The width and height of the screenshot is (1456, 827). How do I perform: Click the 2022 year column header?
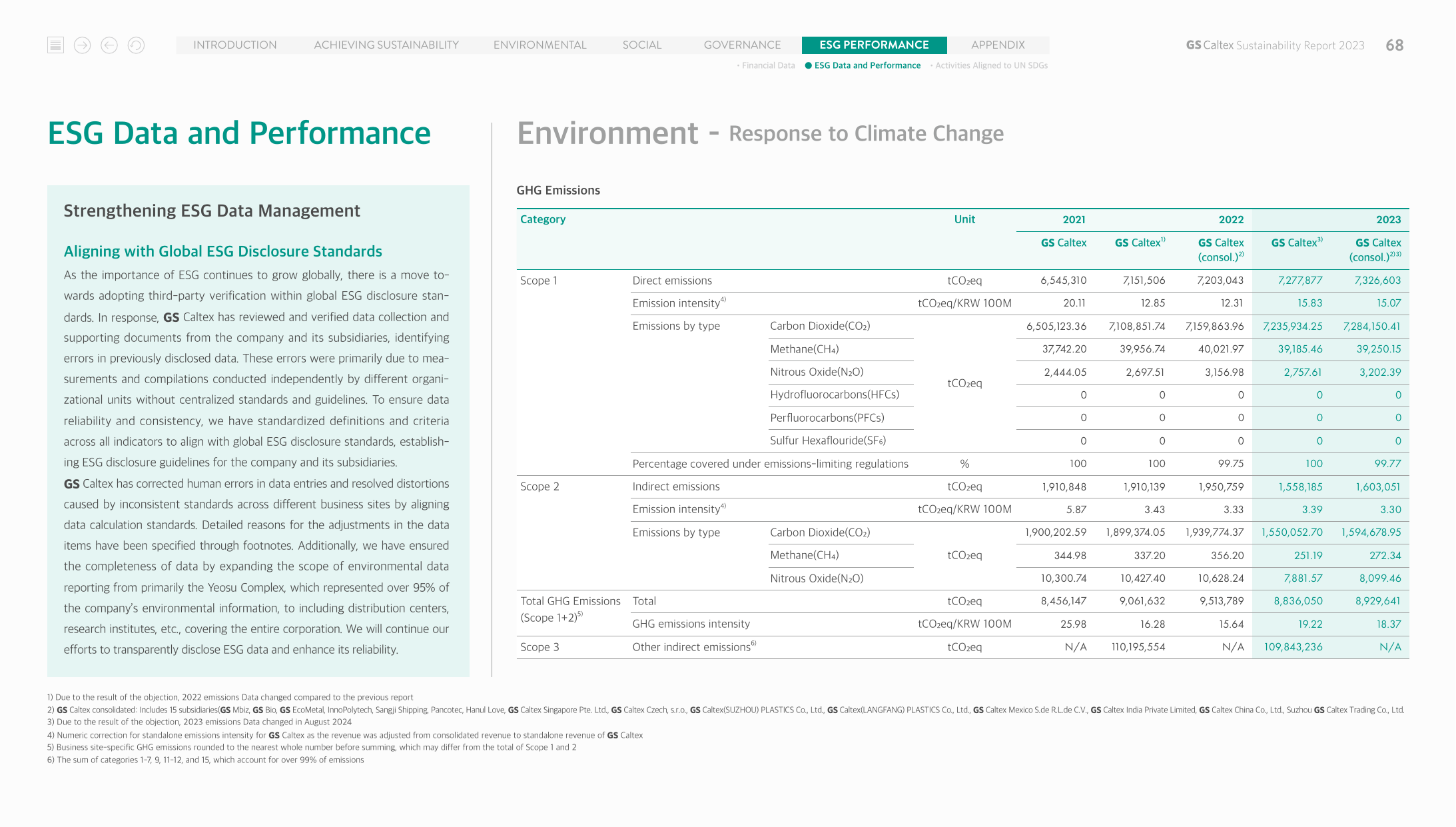tap(1231, 219)
